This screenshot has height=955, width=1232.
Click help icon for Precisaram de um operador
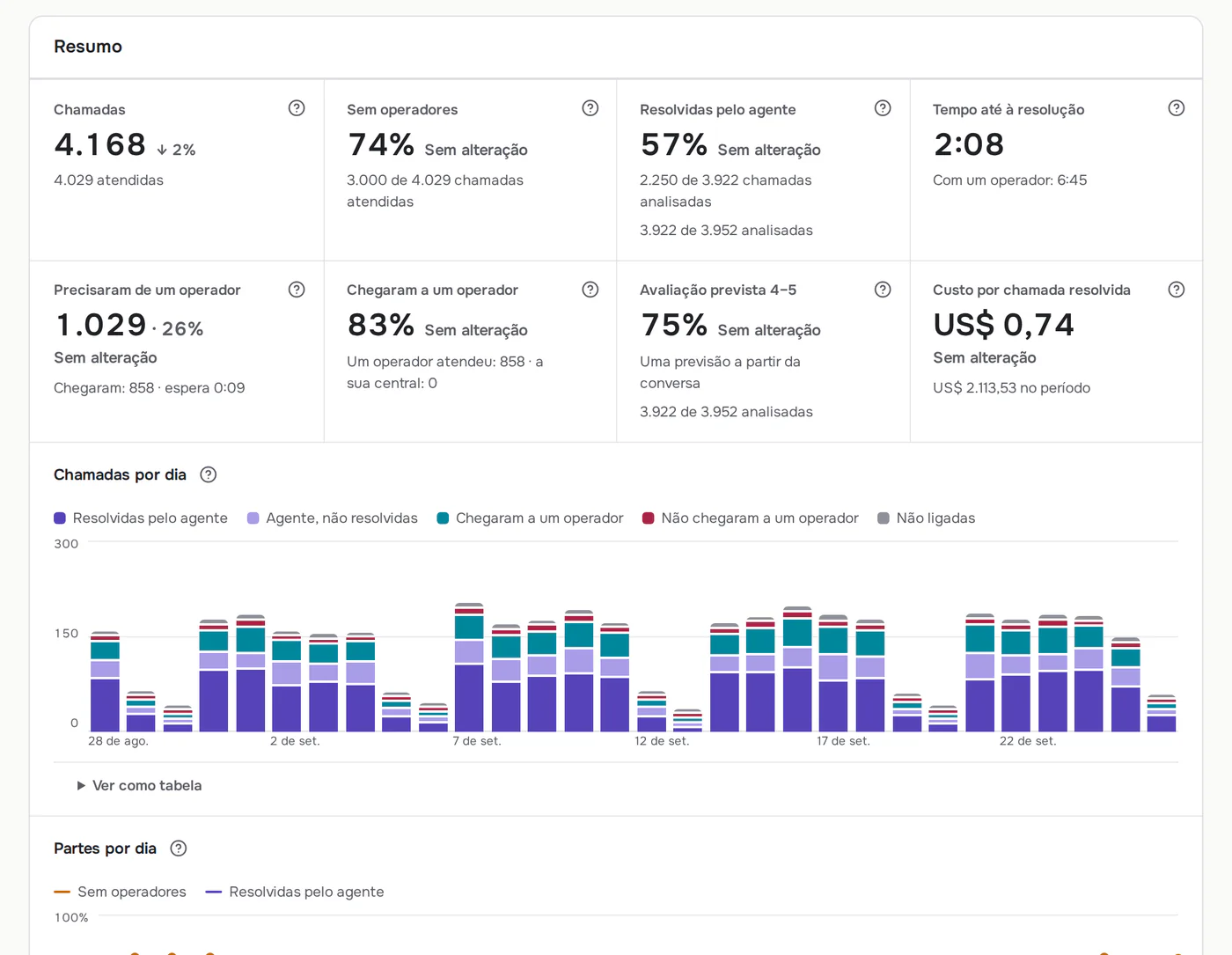pos(297,290)
